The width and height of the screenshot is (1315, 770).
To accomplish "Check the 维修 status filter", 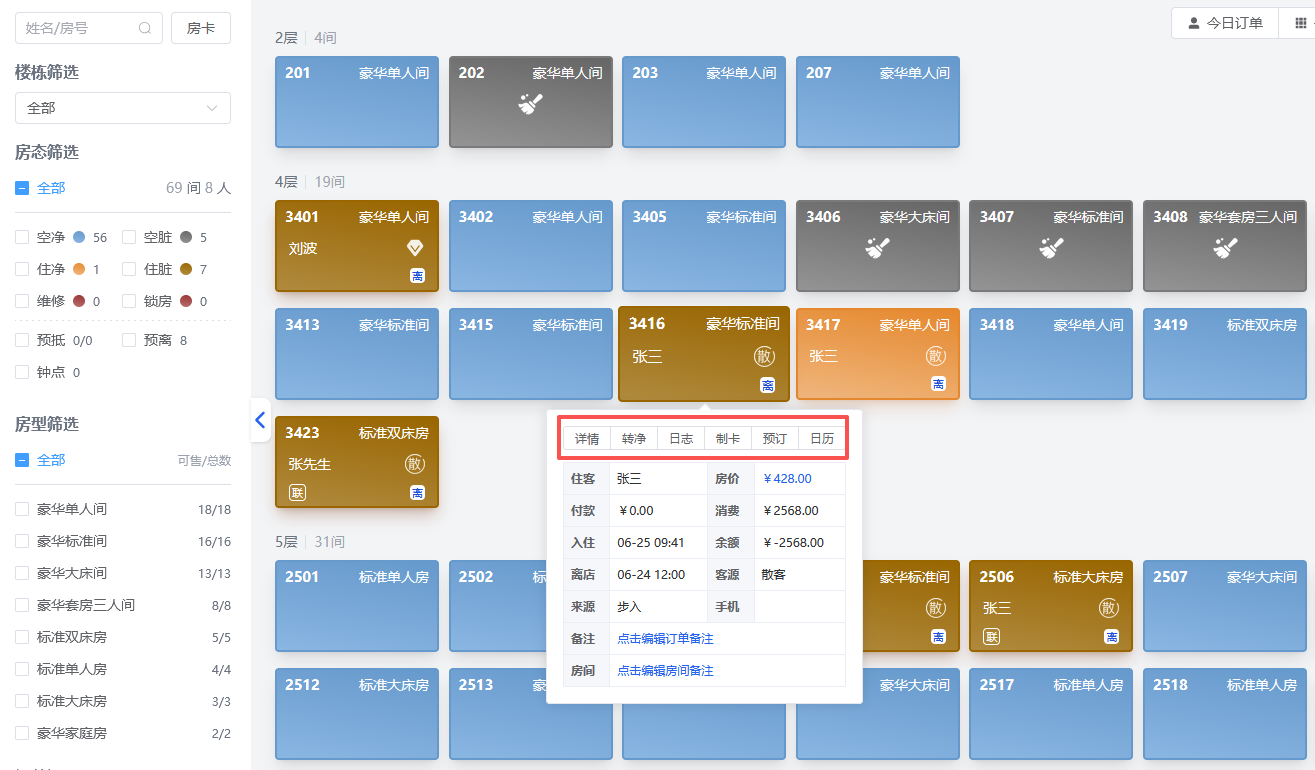I will [22, 302].
